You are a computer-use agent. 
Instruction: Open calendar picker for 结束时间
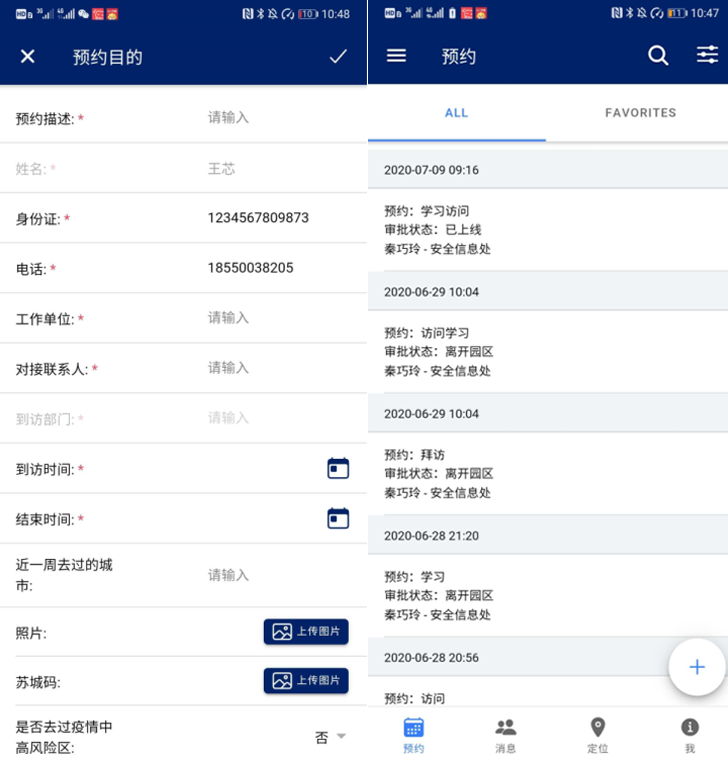point(338,518)
